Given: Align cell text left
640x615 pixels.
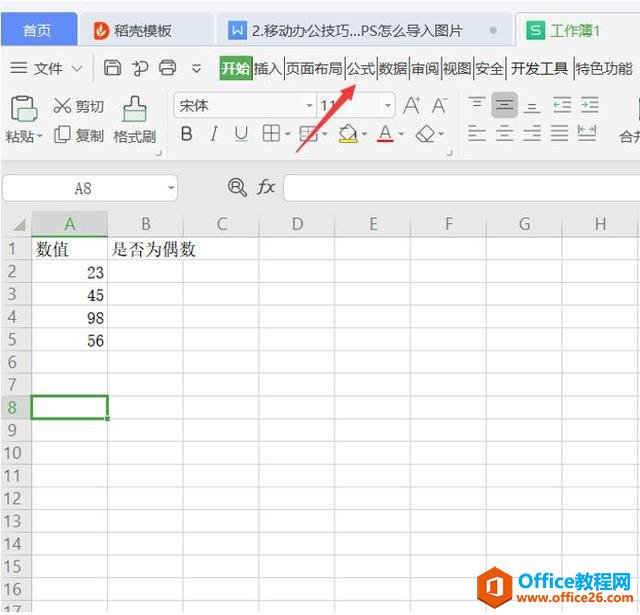Looking at the screenshot, I should 477,133.
